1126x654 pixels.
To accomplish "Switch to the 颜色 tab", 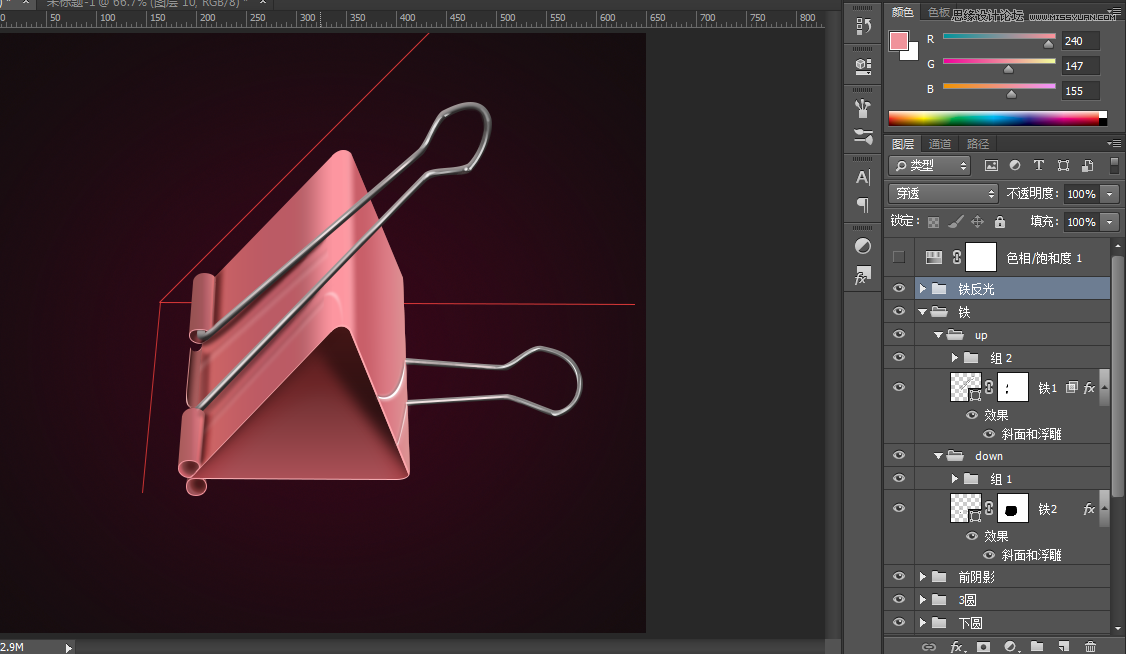I will pos(903,11).
